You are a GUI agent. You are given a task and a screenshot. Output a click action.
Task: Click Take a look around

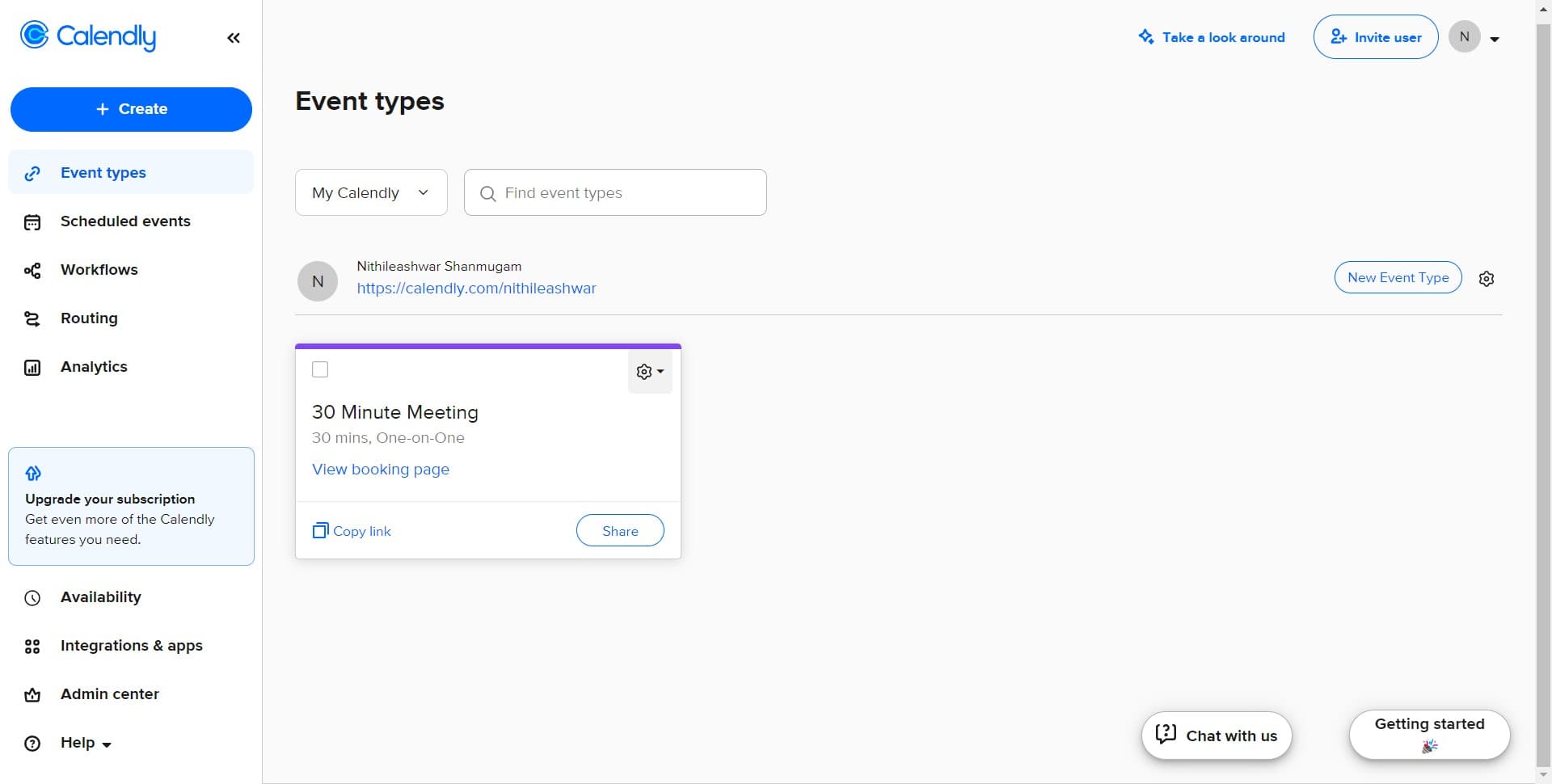point(1211,37)
